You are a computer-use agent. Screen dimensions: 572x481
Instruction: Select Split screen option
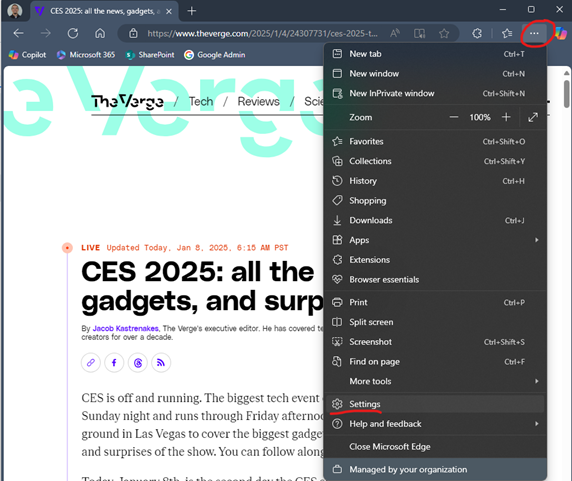(x=435, y=322)
